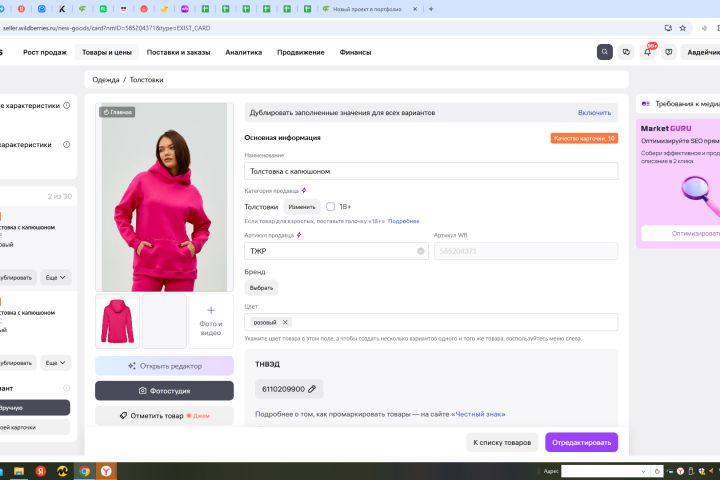This screenshot has height=480, width=720.
Task: Open Финансы menu
Action: pos(355,52)
